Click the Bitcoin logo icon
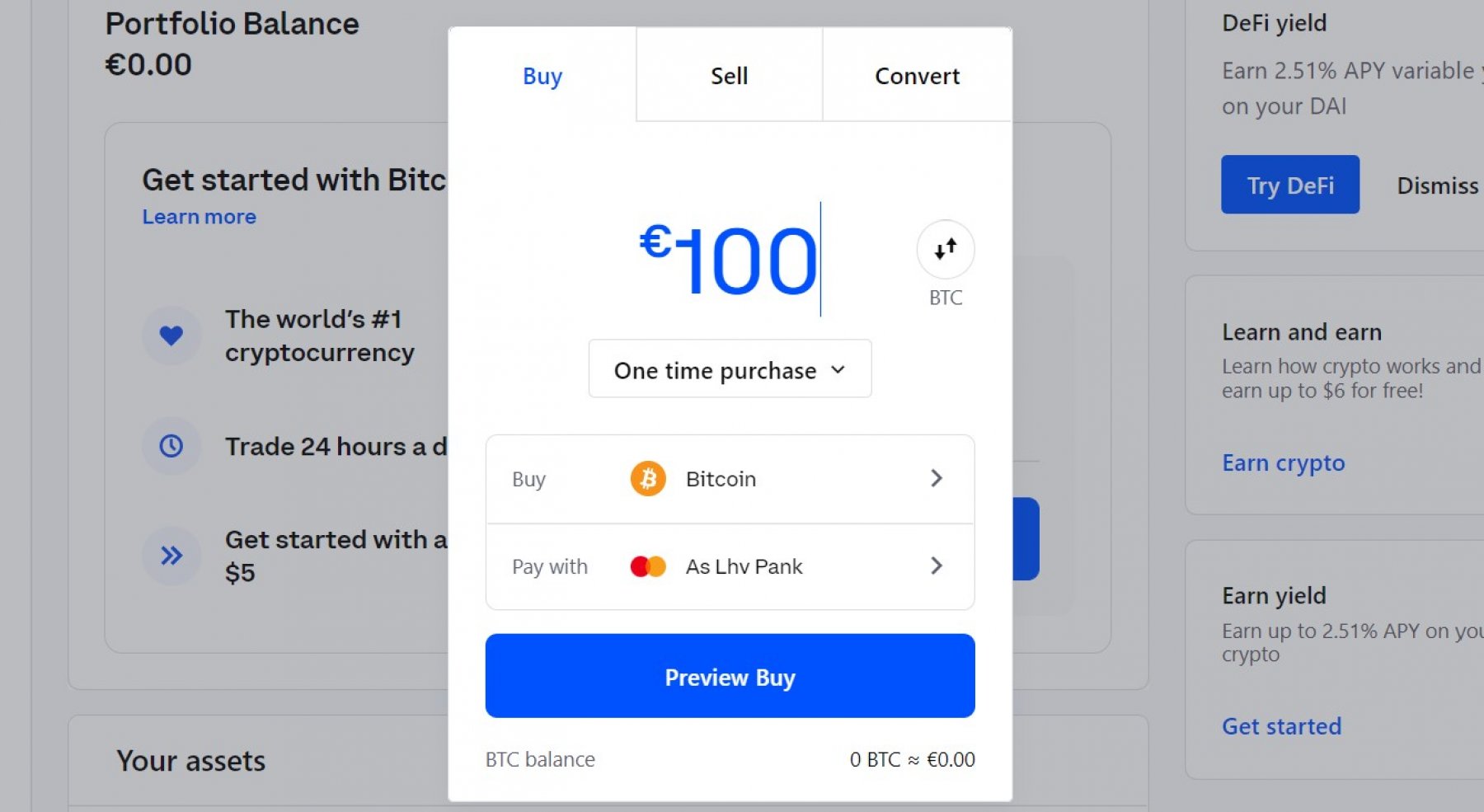Viewport: 1484px width, 812px height. pos(648,479)
